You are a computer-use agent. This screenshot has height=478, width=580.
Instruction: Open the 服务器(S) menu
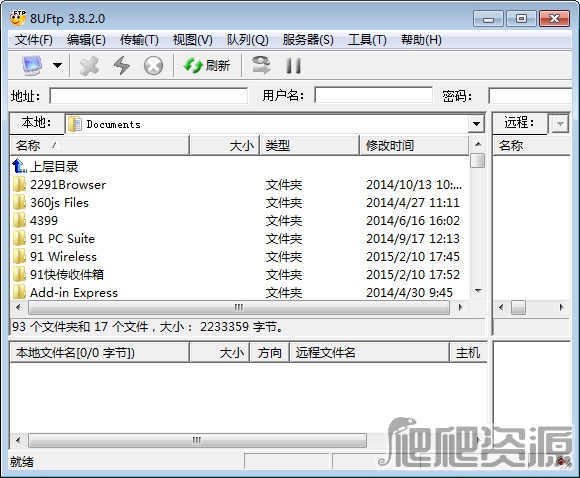click(x=308, y=40)
